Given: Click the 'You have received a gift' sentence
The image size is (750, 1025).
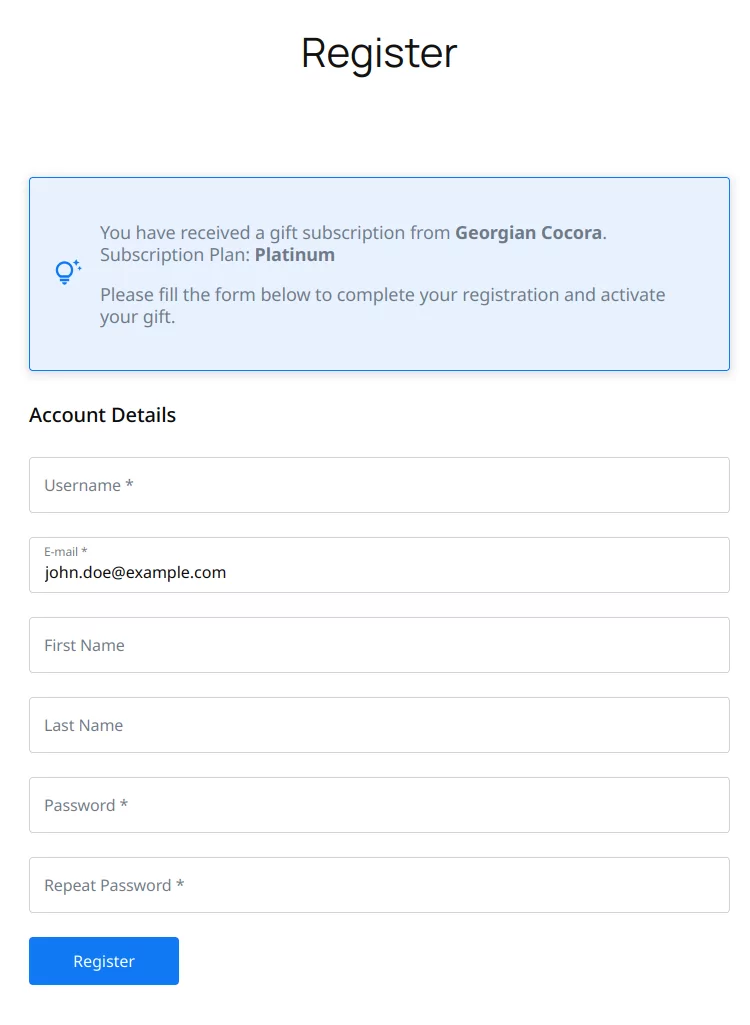Looking at the screenshot, I should coord(276,233).
